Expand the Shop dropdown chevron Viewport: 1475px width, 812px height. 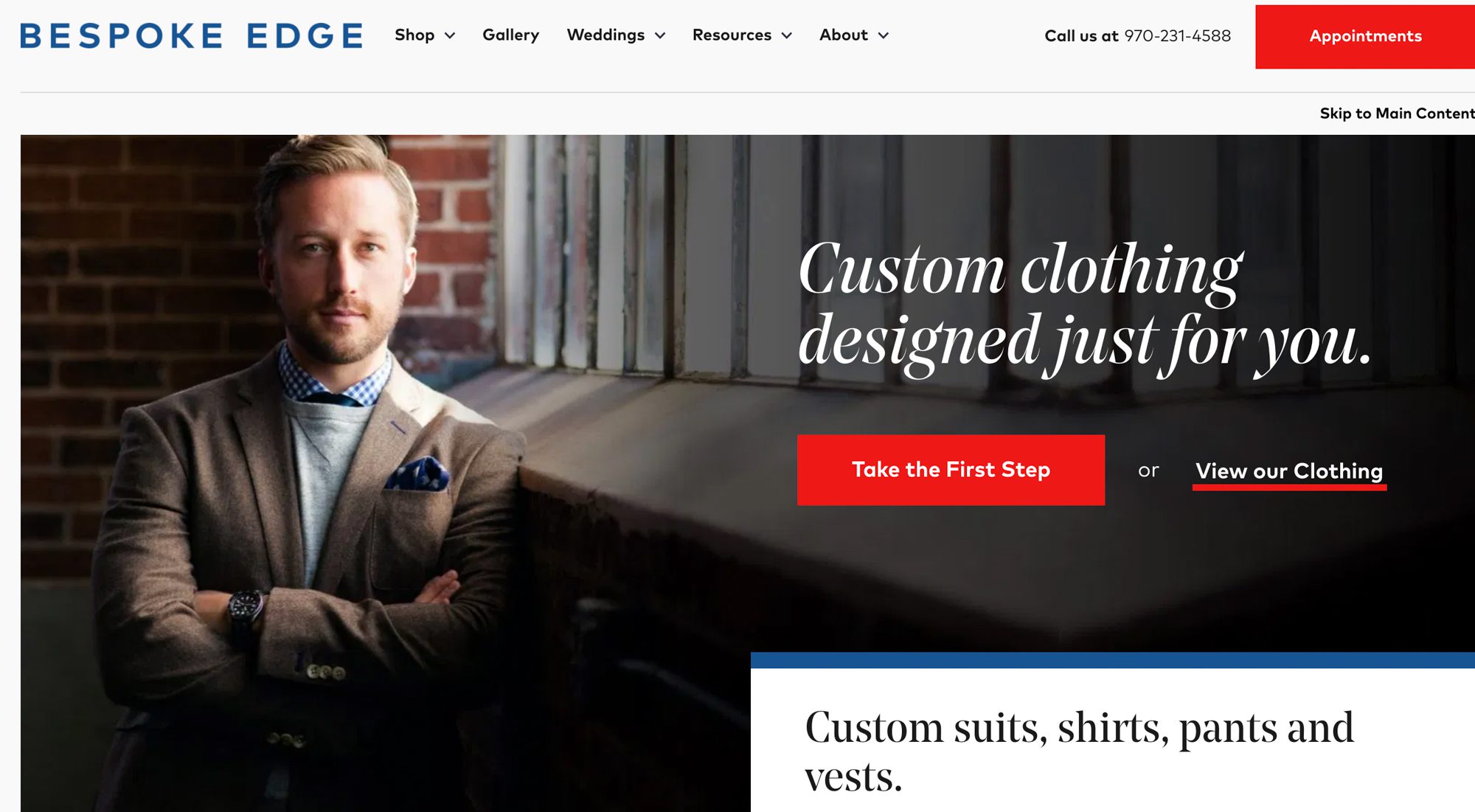pos(450,35)
